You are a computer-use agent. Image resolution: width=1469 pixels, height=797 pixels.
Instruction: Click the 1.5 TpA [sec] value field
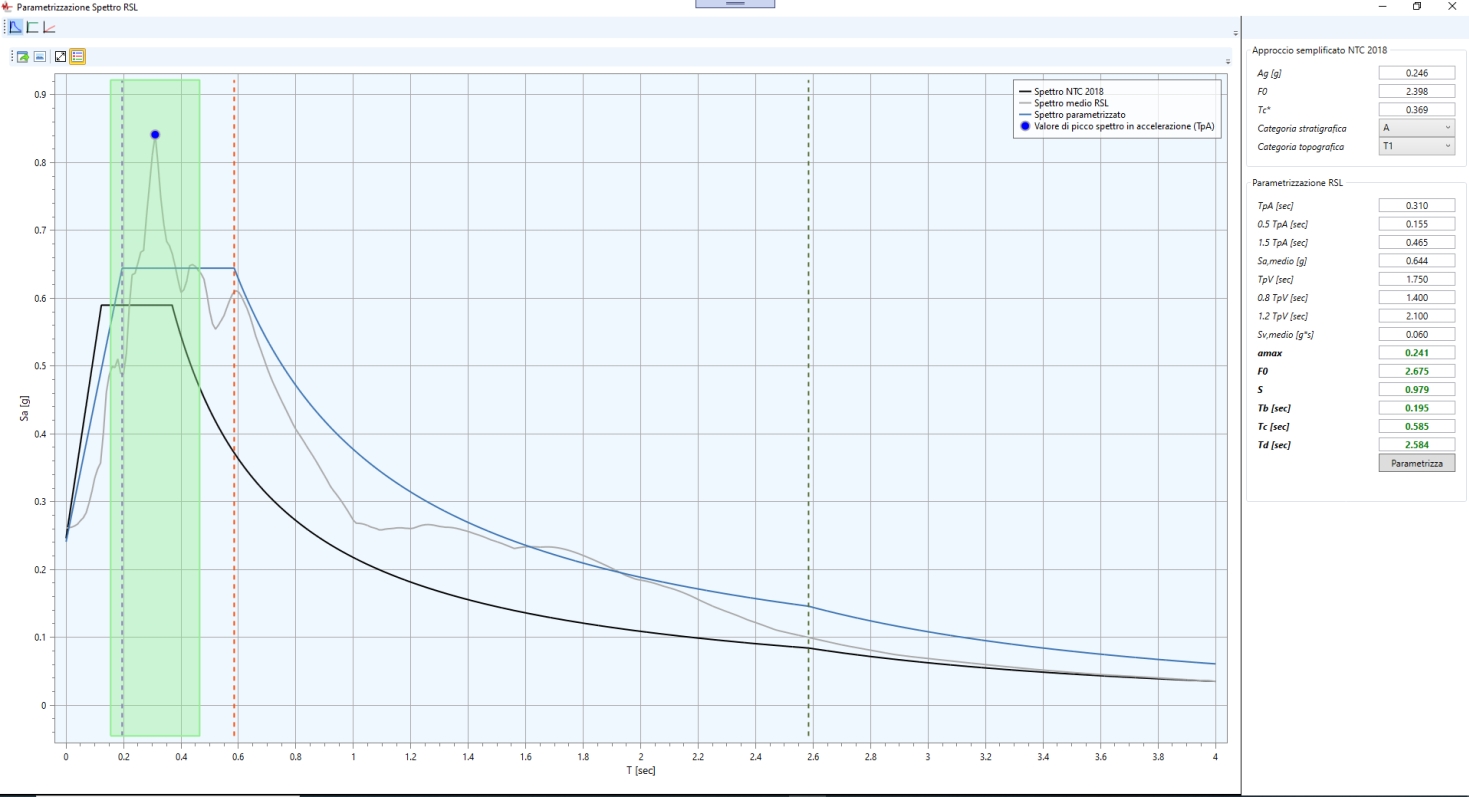coord(1417,242)
